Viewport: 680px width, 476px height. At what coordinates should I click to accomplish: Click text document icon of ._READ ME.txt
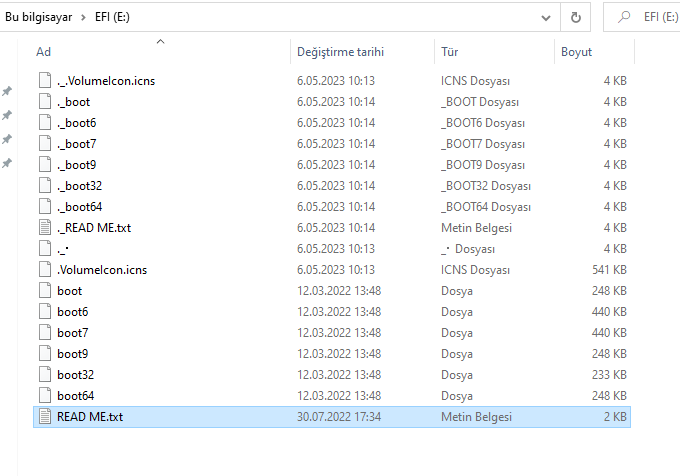pos(45,228)
